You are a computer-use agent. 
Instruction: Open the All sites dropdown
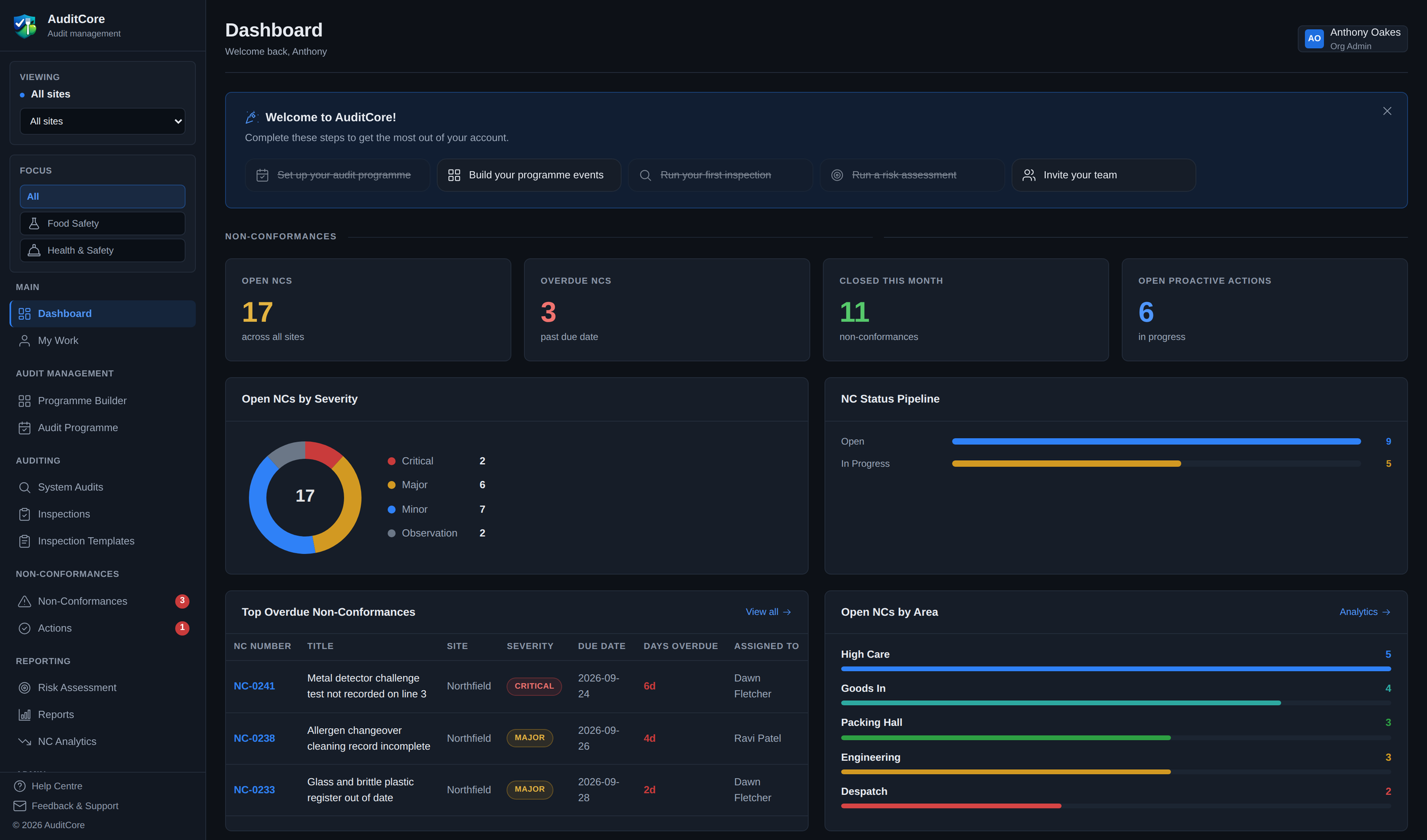pos(102,121)
